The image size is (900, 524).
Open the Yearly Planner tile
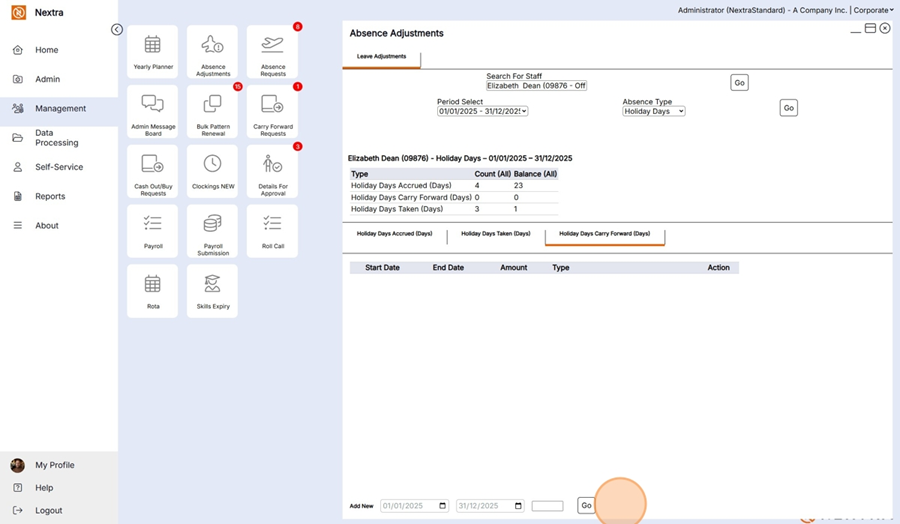[153, 52]
